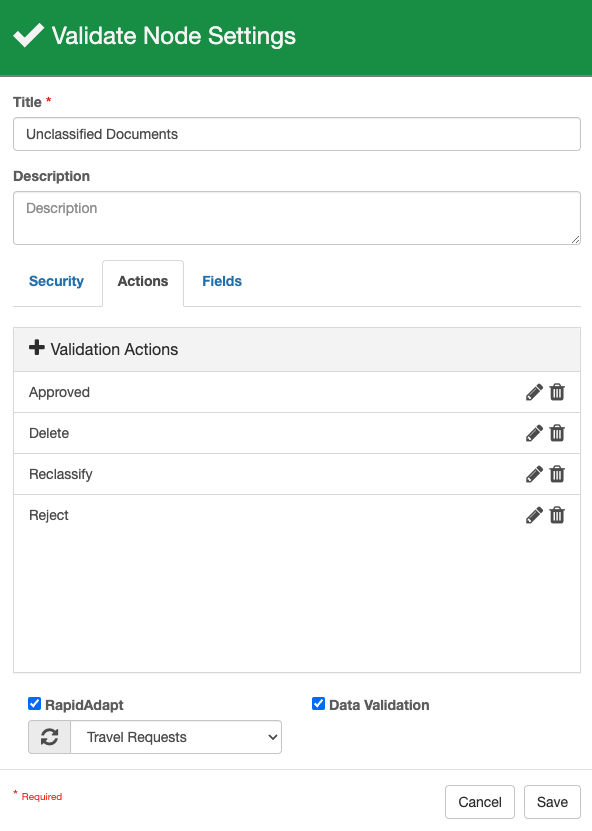This screenshot has width=592, height=831.
Task: Switch to the Security tab
Action: pos(56,281)
